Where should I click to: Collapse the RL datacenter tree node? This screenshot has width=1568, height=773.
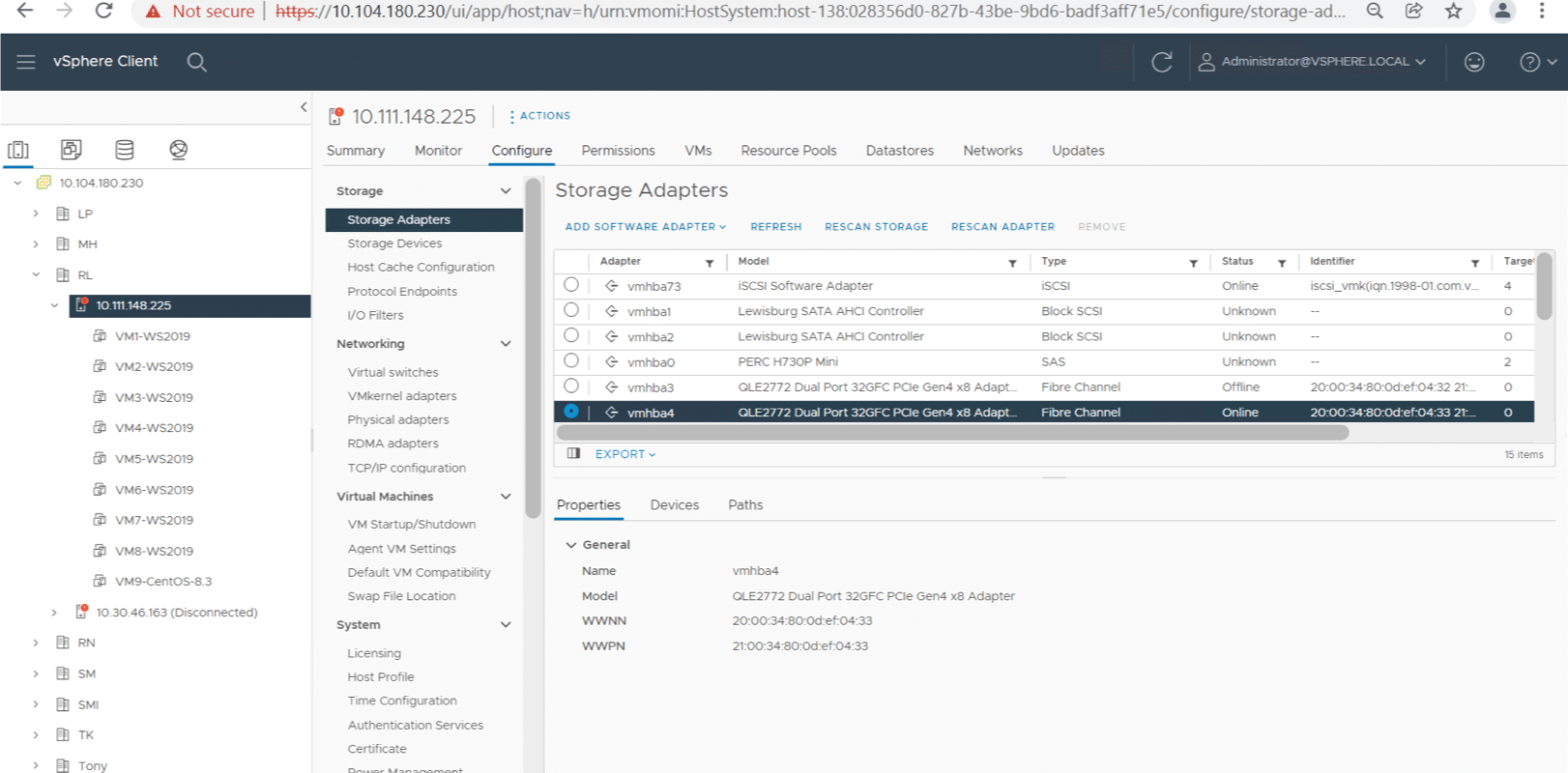pos(36,275)
